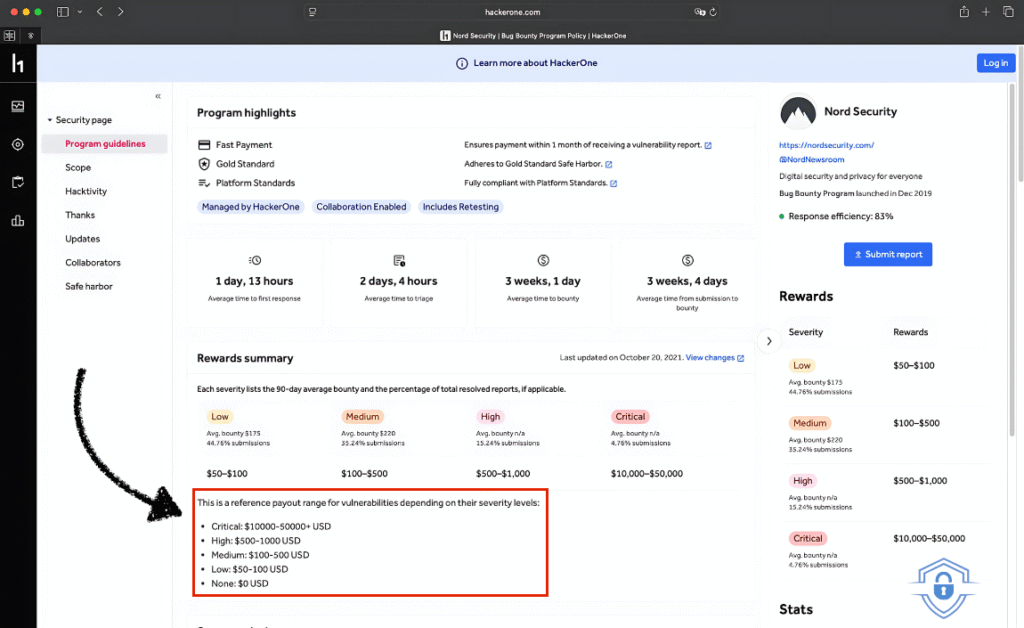Click the Low severity badge in Rewards summary

(x=220, y=417)
